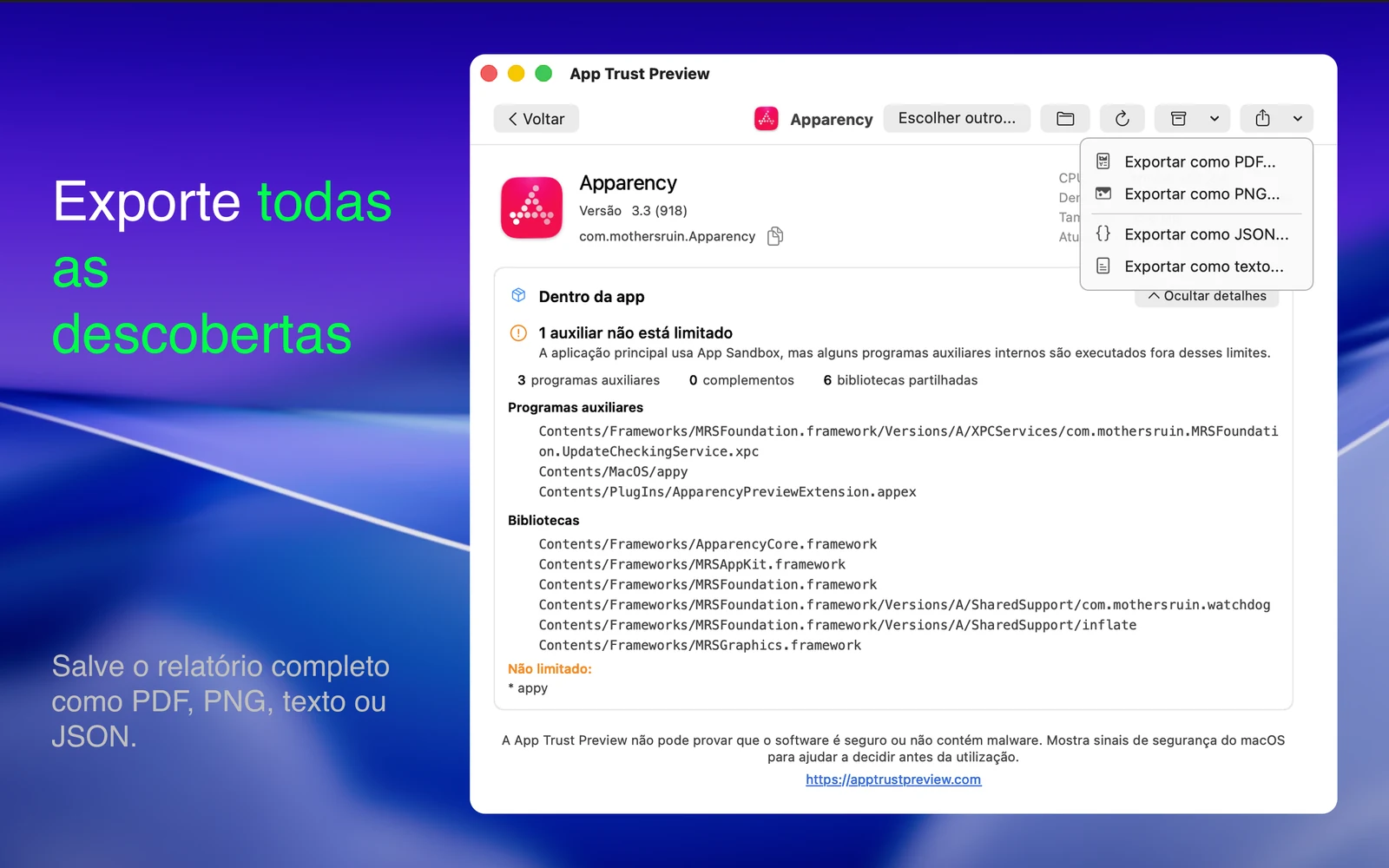
Task: Open the folder icon in toolbar
Action: pos(1065,119)
